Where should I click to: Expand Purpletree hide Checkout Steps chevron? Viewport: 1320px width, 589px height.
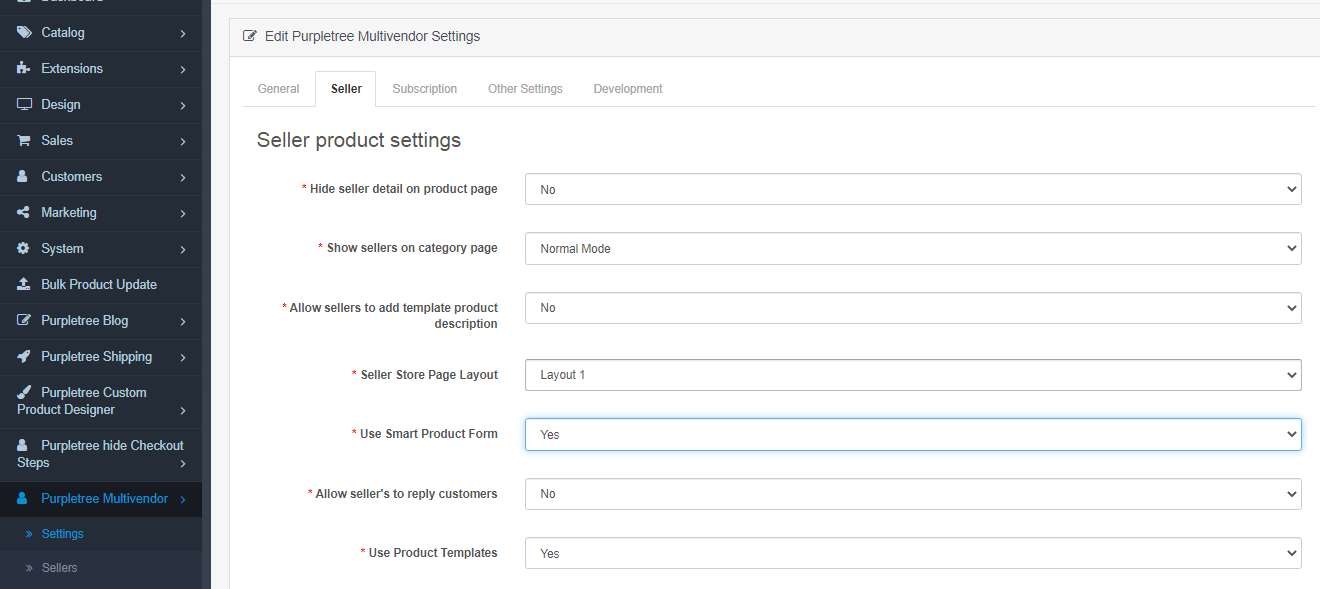[x=183, y=463]
